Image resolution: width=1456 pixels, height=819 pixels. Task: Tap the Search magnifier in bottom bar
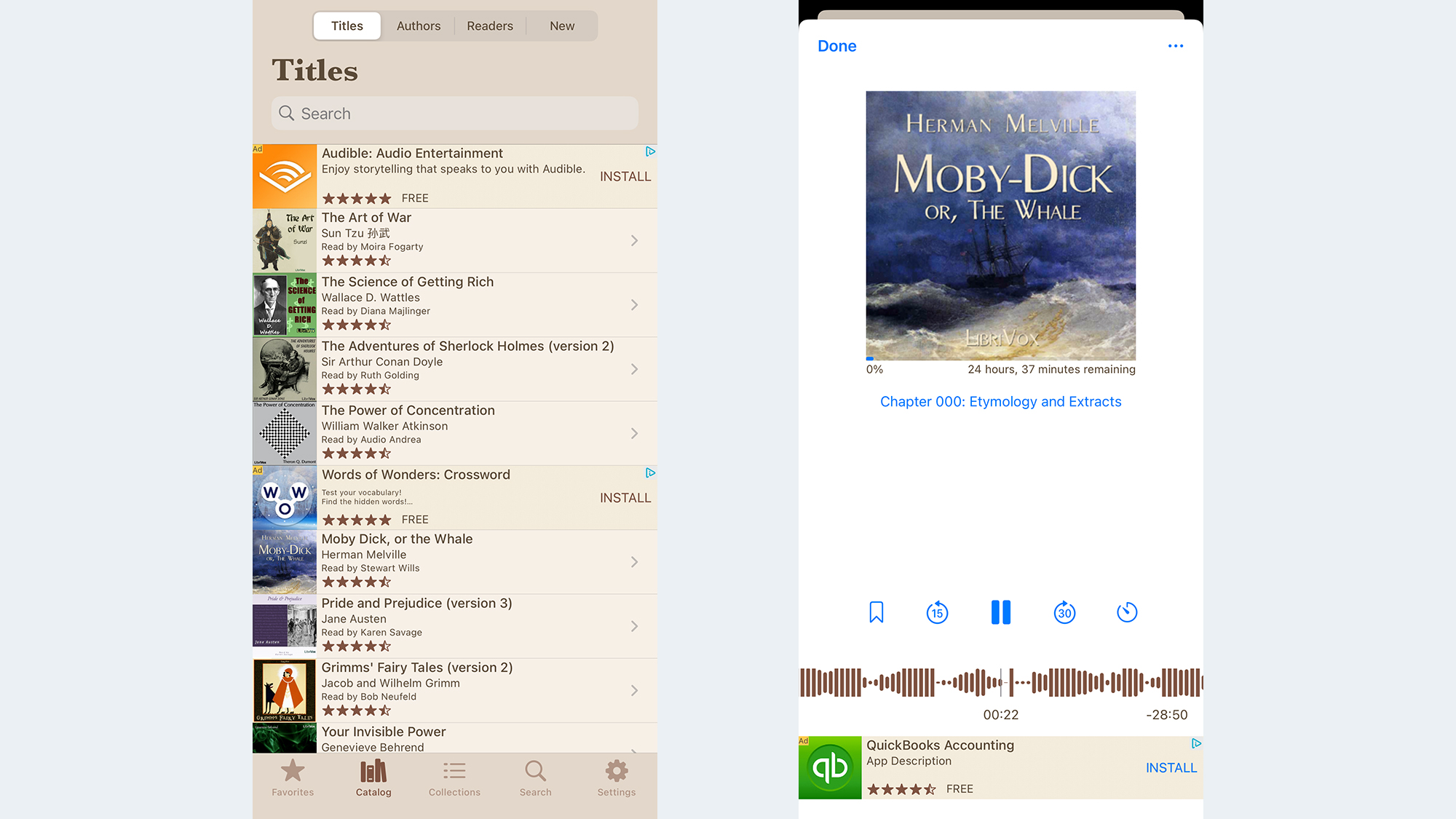[x=535, y=778]
